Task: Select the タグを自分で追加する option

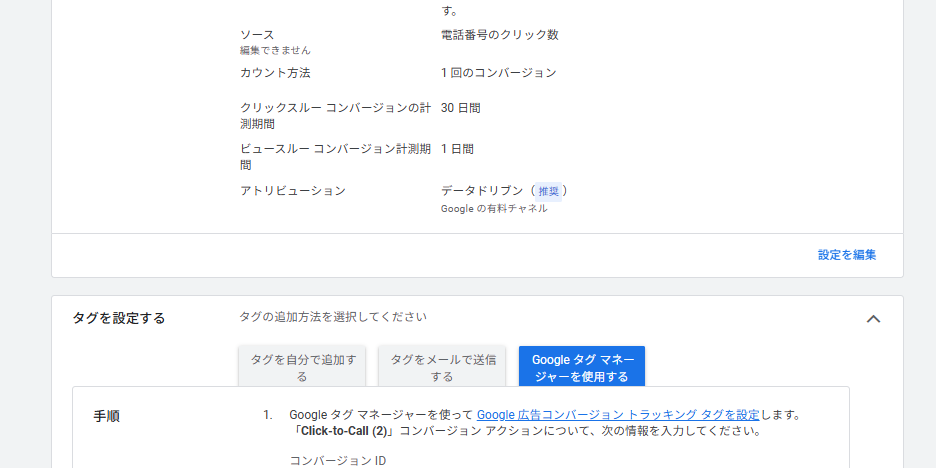Action: (x=302, y=367)
